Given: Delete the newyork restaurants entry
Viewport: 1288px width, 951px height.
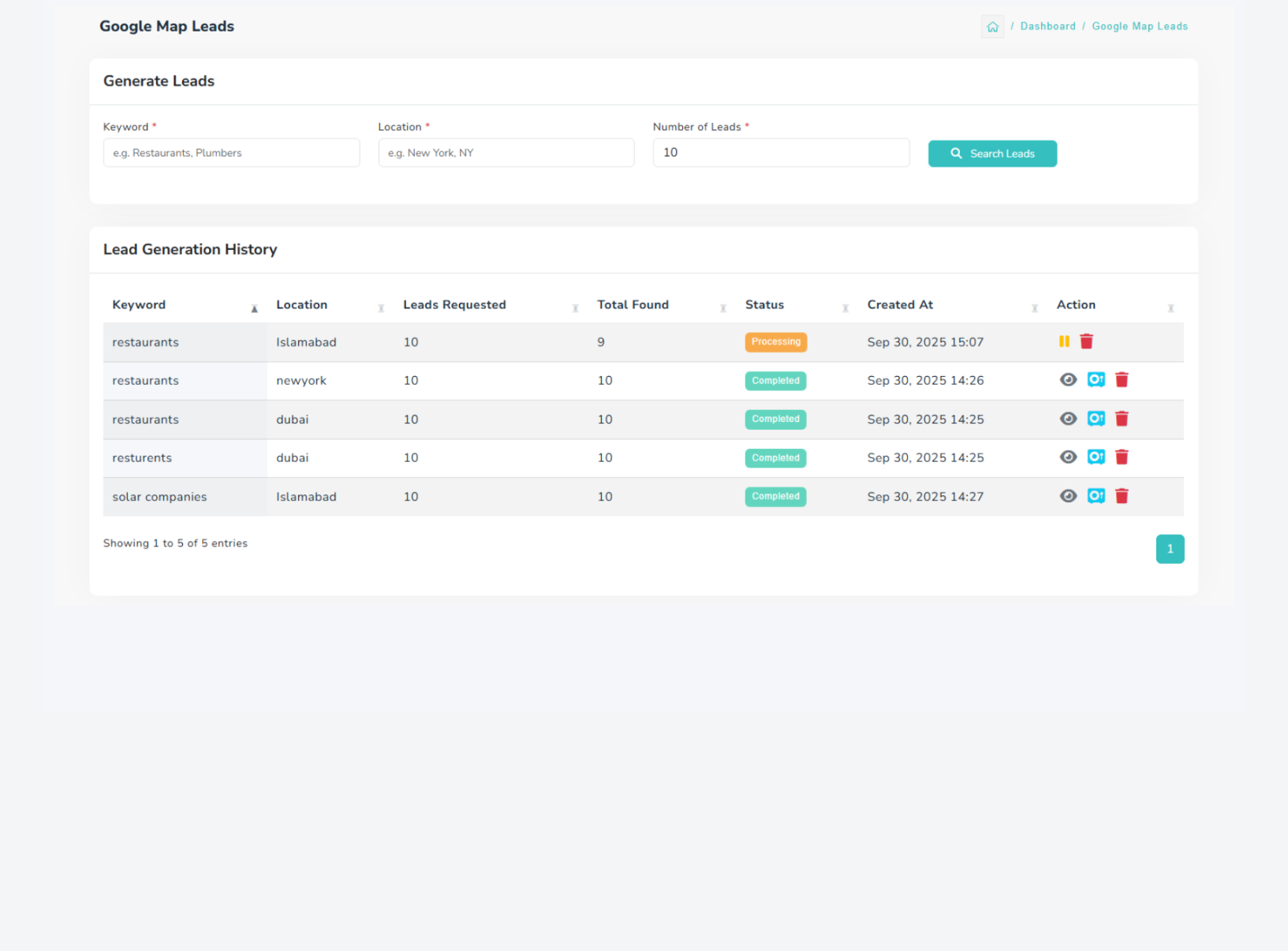Looking at the screenshot, I should (x=1122, y=380).
